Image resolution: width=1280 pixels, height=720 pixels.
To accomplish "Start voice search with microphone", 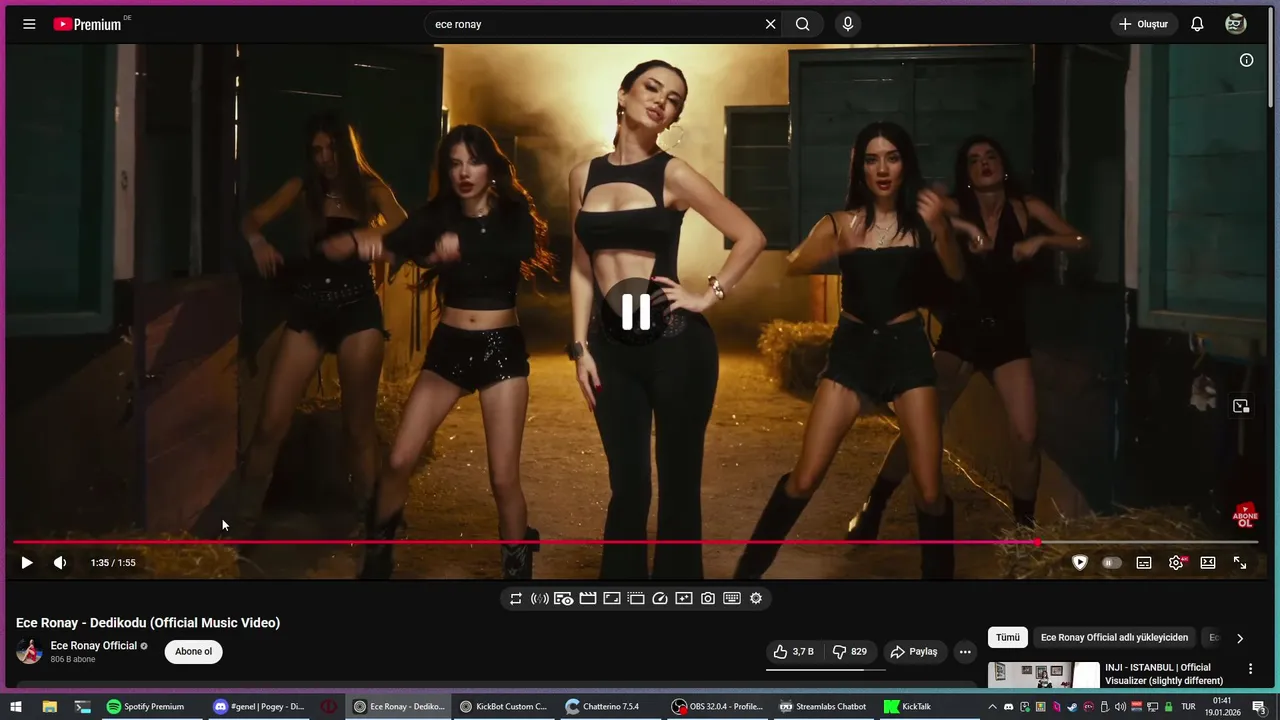I will (848, 24).
